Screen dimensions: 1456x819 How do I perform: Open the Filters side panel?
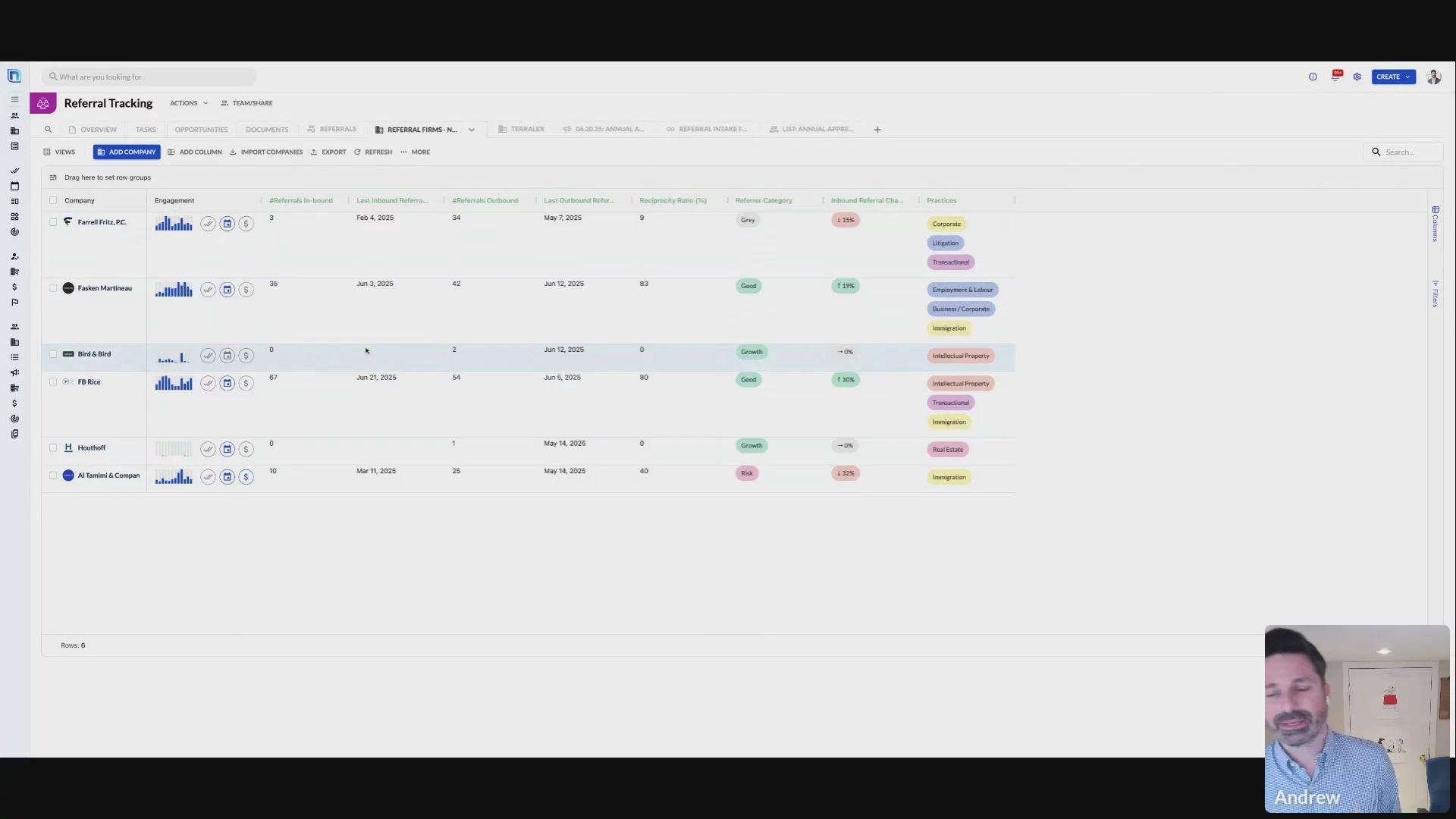click(x=1435, y=293)
